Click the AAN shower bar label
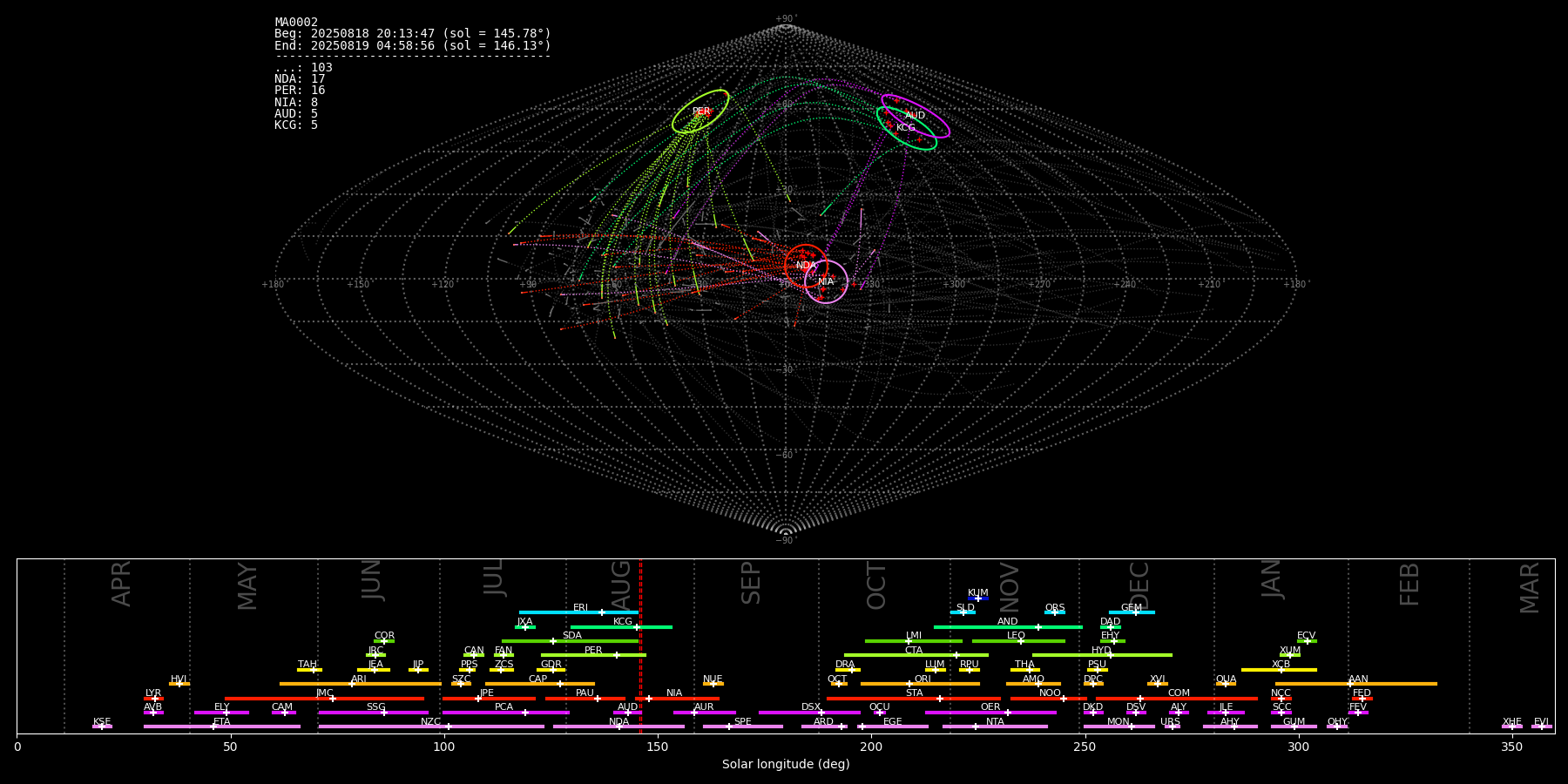The image size is (1568, 784). pyautogui.click(x=1358, y=679)
